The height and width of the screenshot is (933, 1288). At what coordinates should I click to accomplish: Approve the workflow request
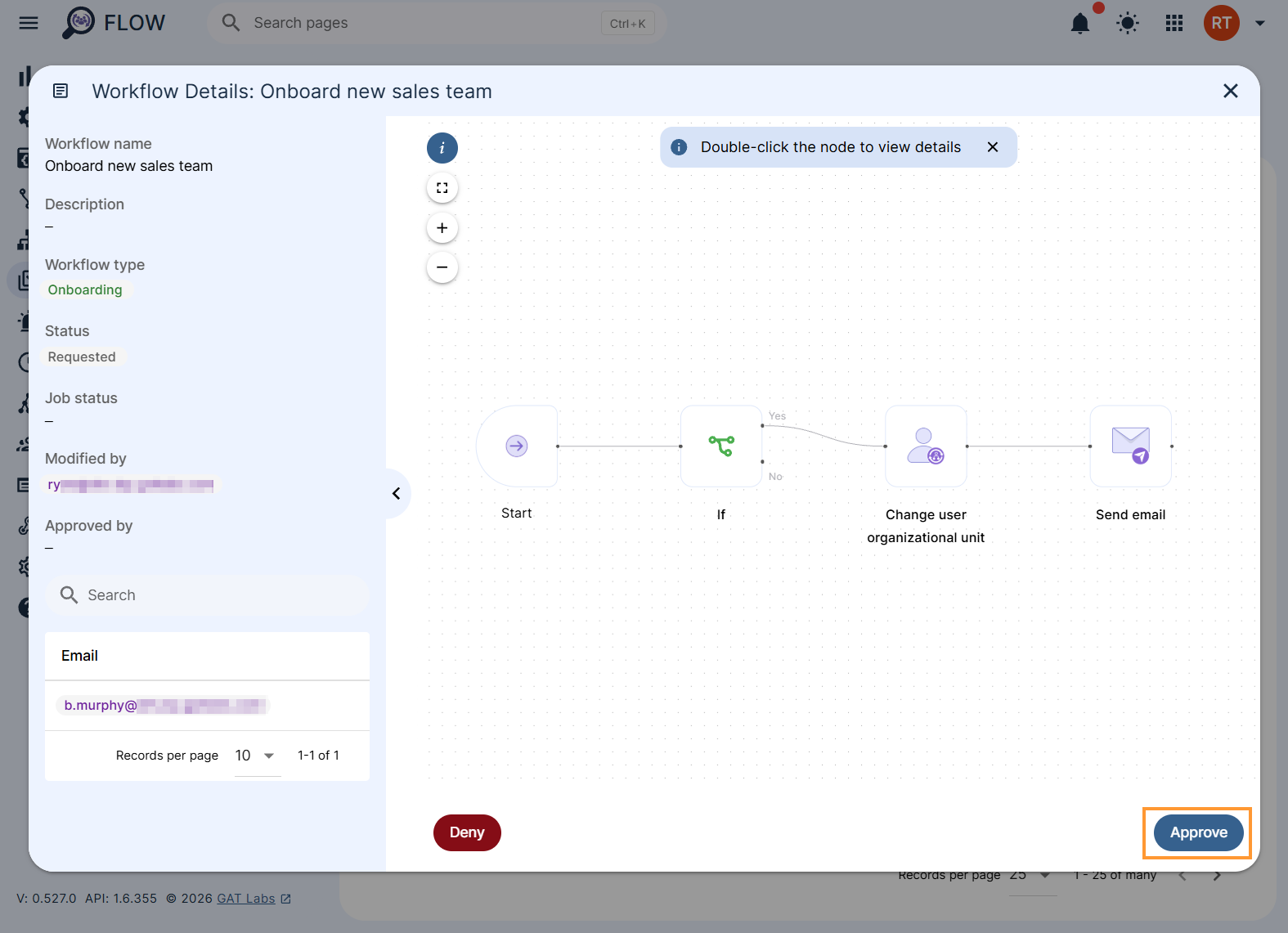click(1198, 832)
